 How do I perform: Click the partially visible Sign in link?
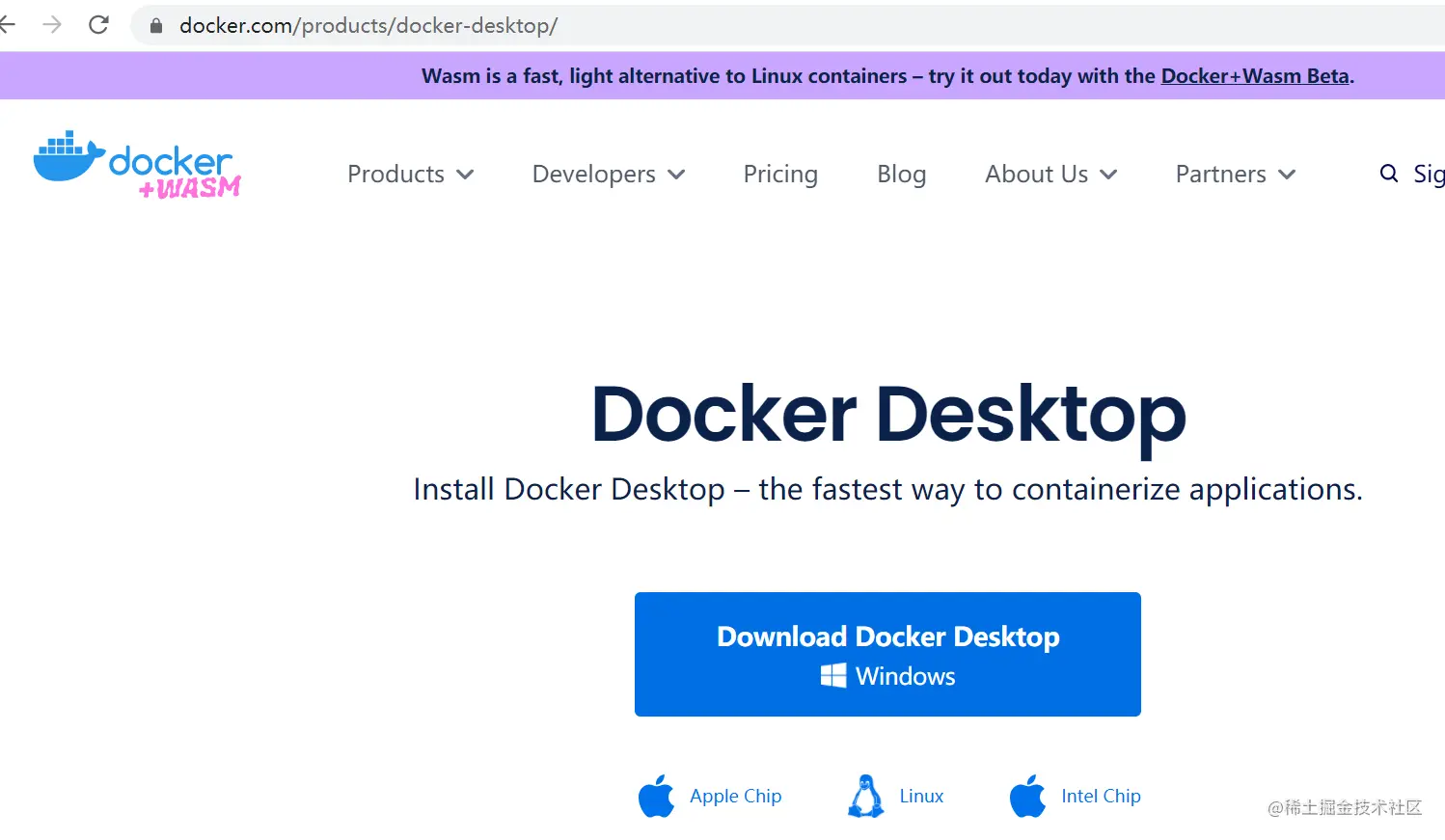(1429, 175)
